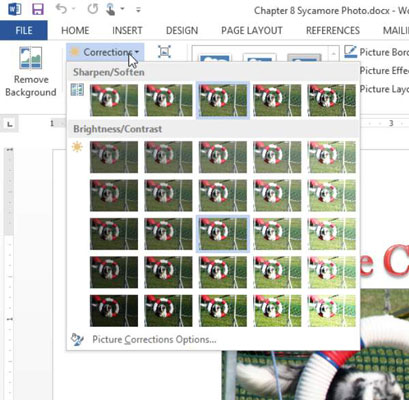Pick darkest thumbnail in first Brightness/Contrast row
The width and height of the screenshot is (409, 400).
click(114, 157)
